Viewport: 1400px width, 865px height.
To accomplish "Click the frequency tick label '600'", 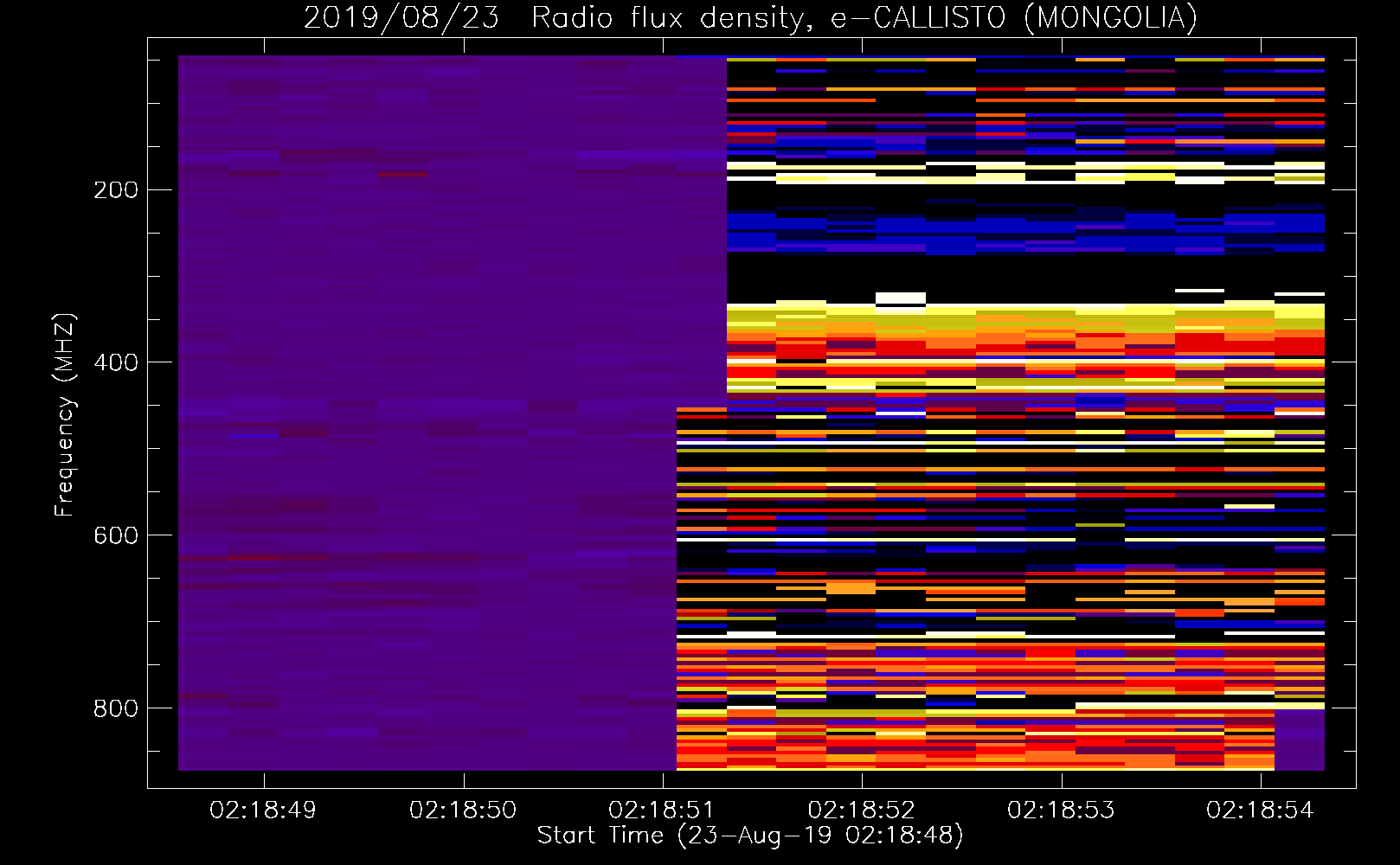I will tap(116, 536).
